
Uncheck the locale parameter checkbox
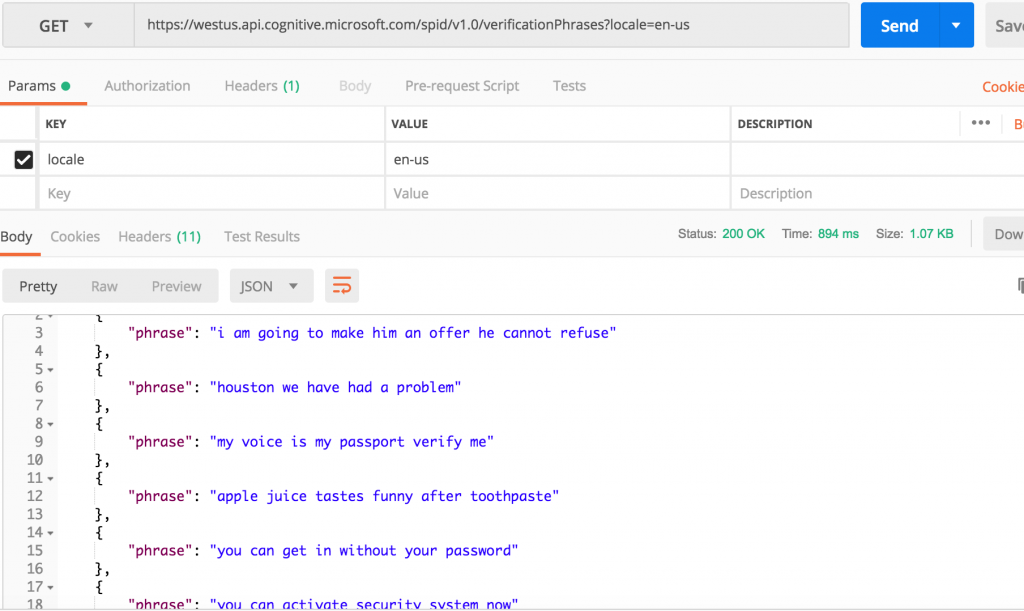click(x=24, y=159)
